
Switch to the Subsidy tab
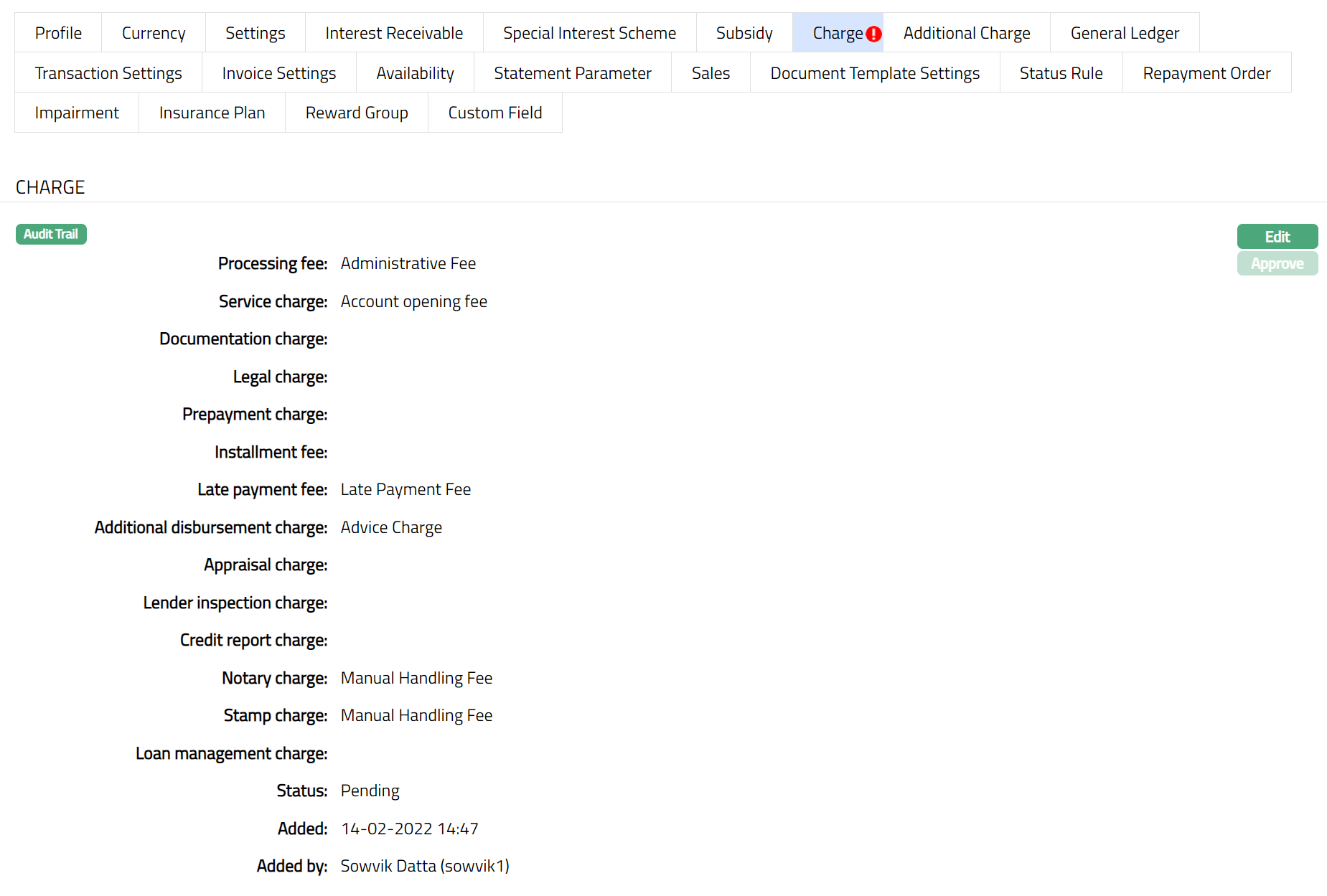744,33
